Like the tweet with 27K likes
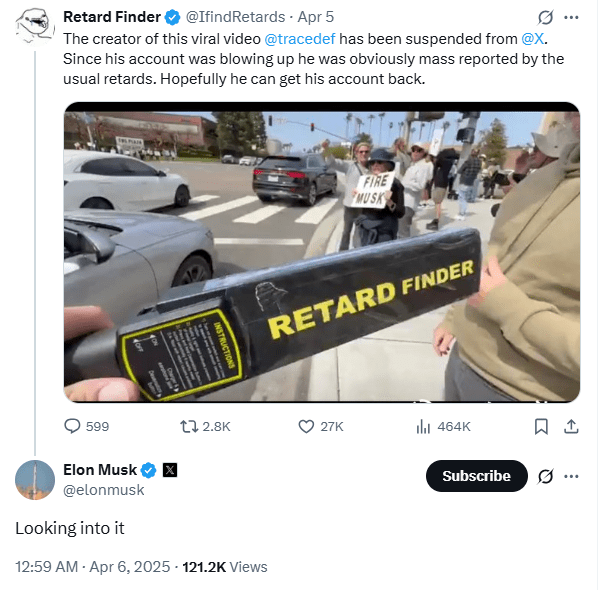604x590 pixels. 307,426
